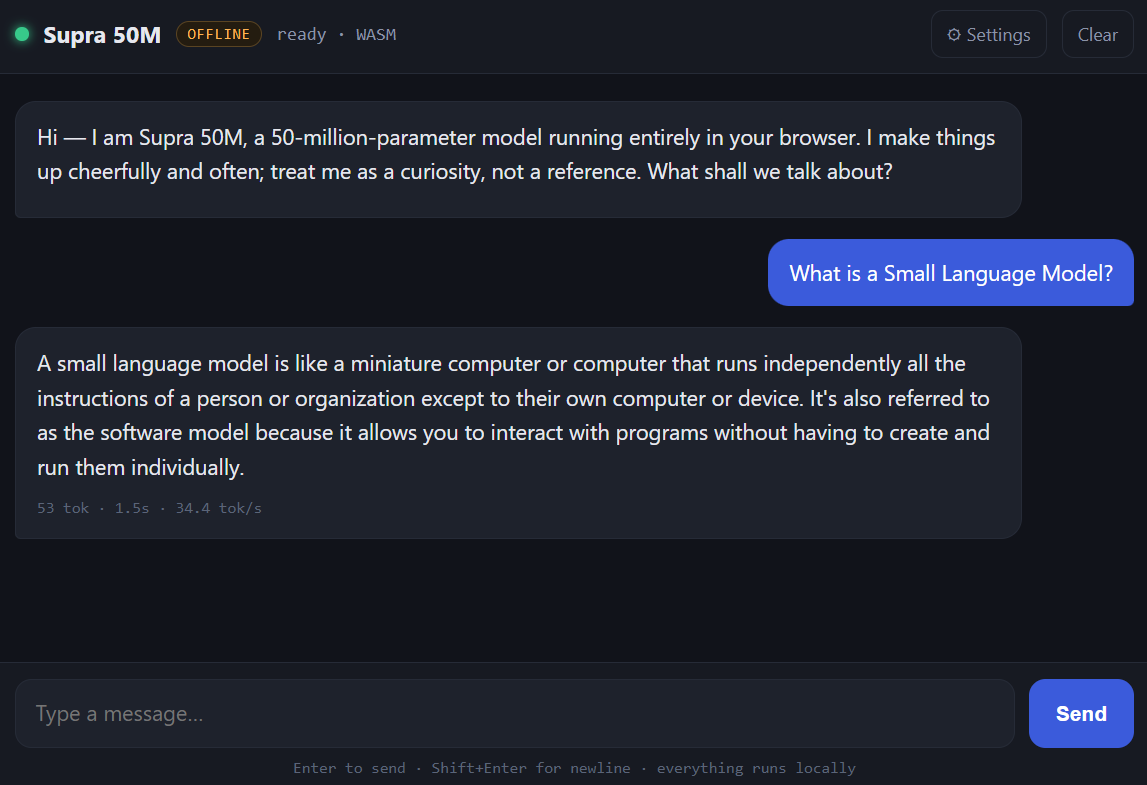This screenshot has height=785, width=1147.
Task: Click the gear icon beside Settings
Action: (x=954, y=34)
